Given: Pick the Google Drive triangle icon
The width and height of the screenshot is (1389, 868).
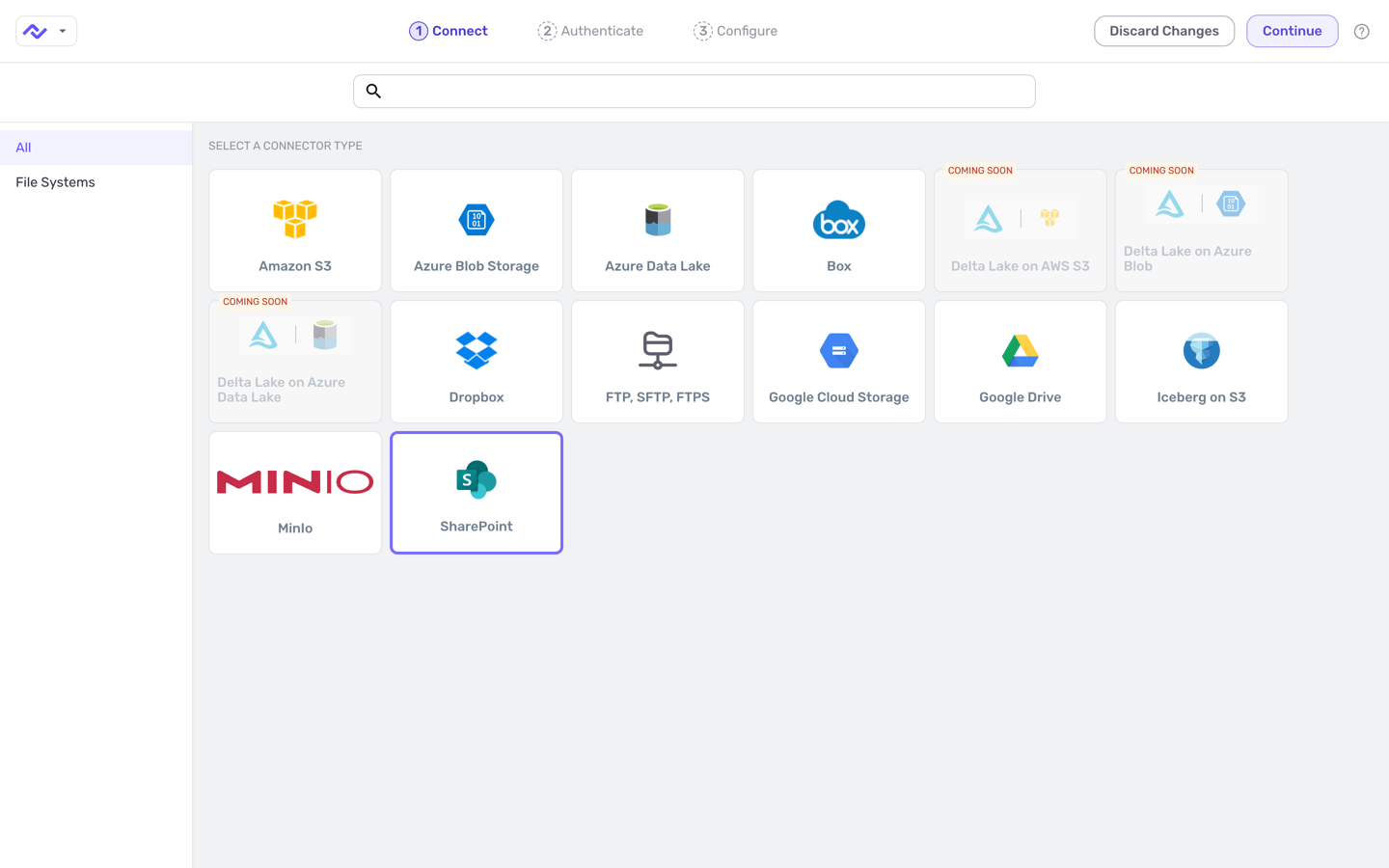Looking at the screenshot, I should click(x=1021, y=350).
